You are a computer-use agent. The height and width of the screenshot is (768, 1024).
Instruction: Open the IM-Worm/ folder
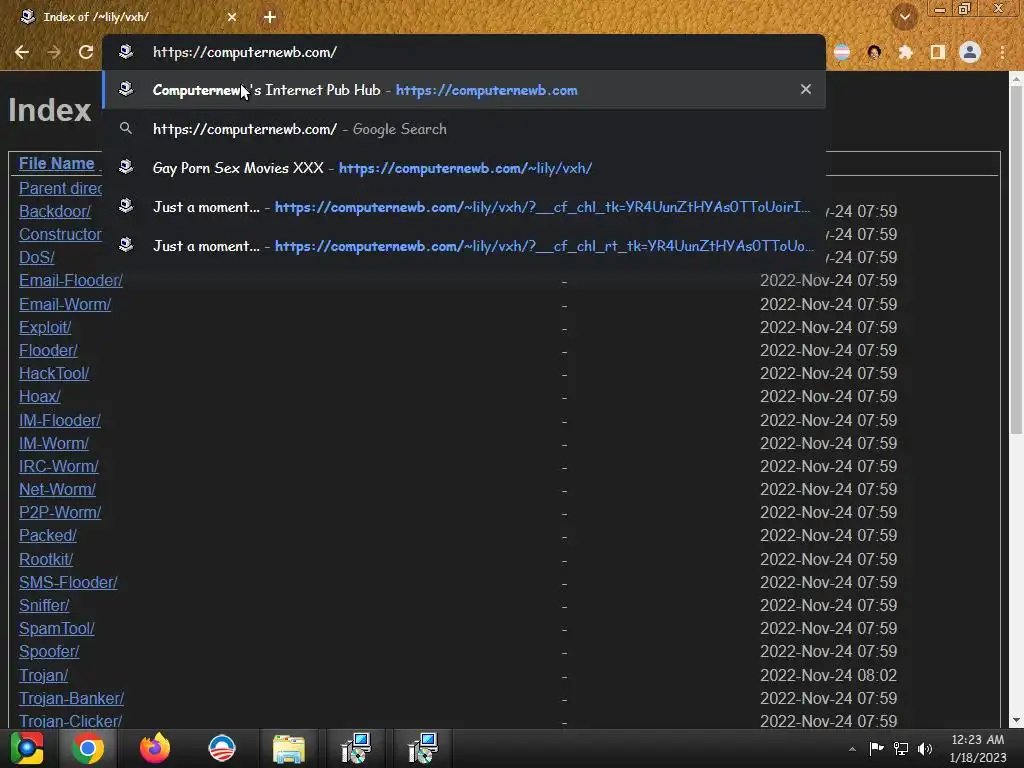[54, 443]
